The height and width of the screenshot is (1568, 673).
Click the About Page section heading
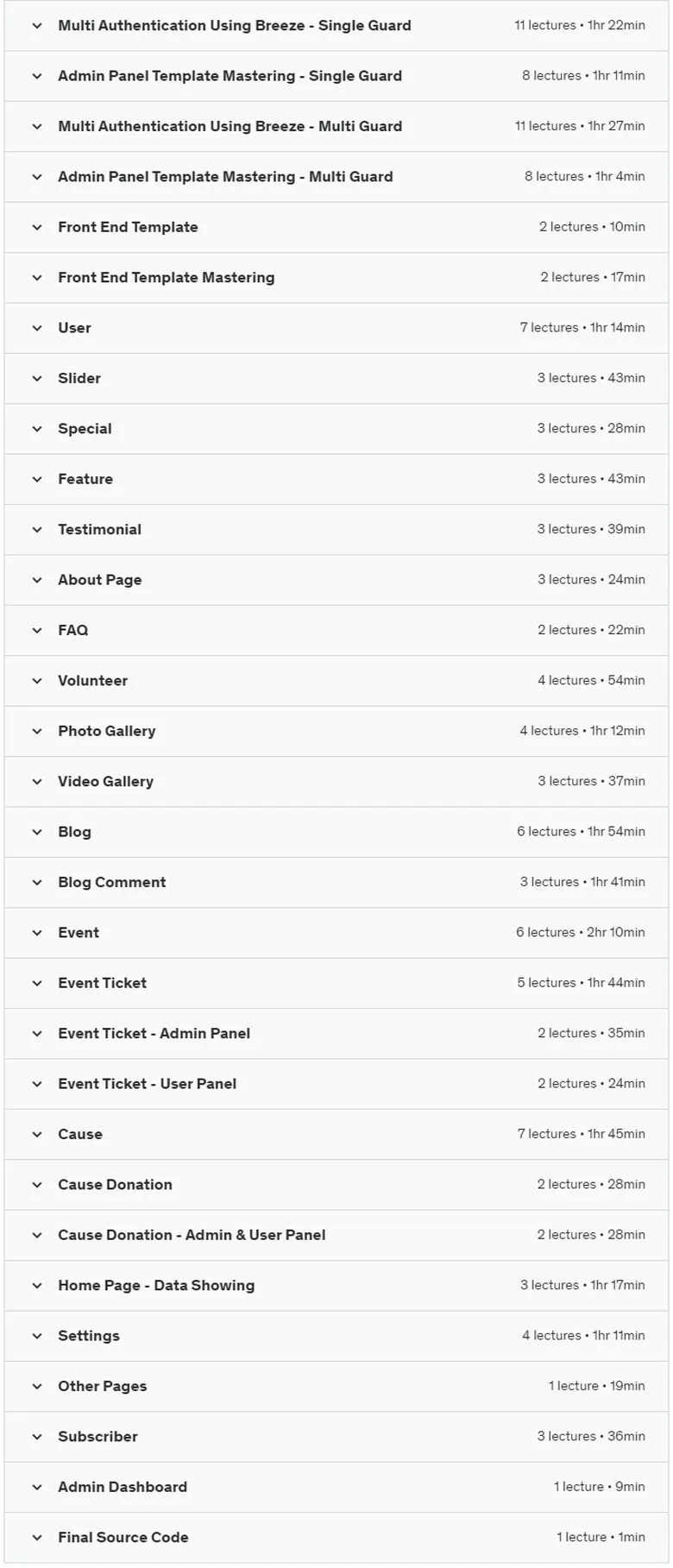click(100, 580)
